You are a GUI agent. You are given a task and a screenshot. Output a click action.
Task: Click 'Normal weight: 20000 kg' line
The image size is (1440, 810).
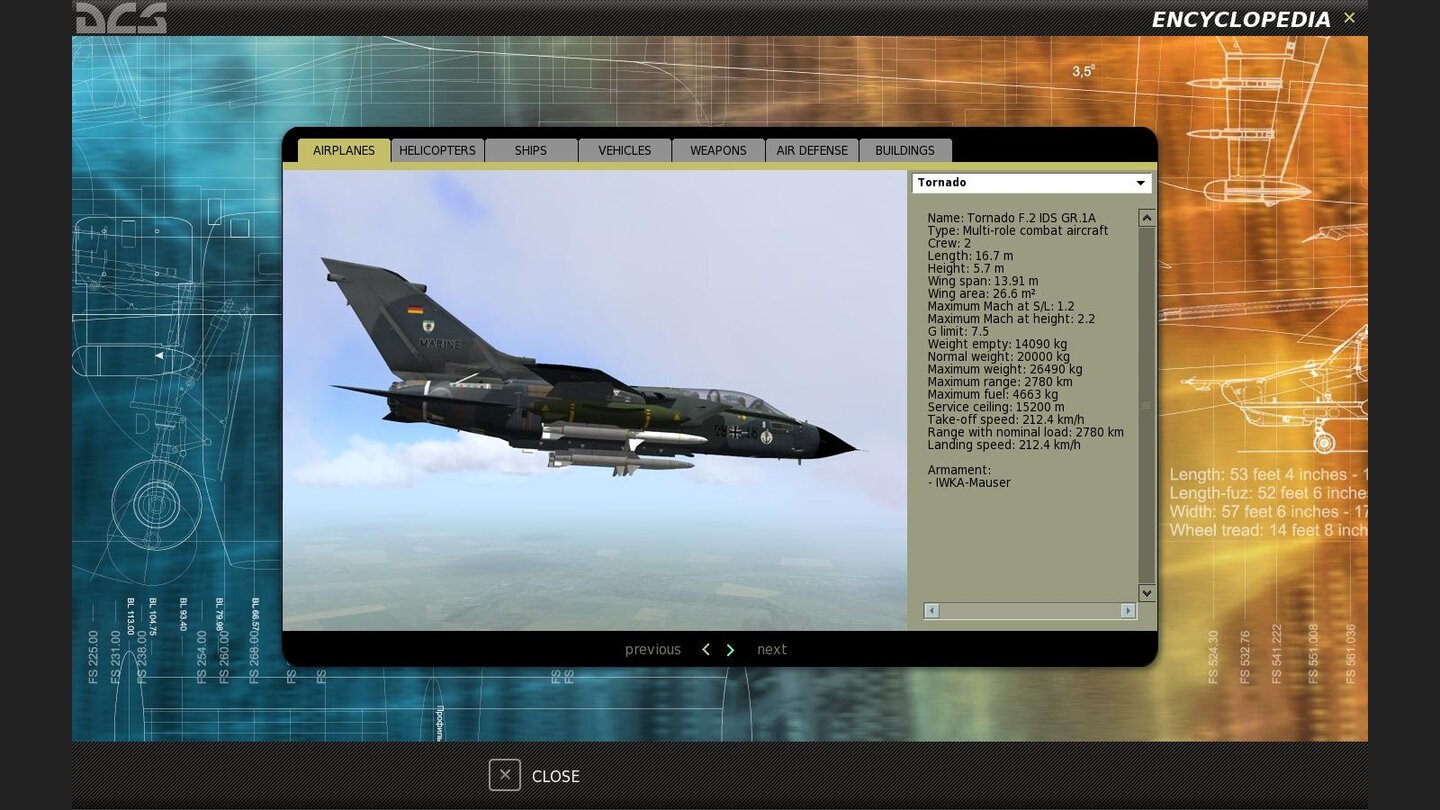pyautogui.click(x=998, y=357)
